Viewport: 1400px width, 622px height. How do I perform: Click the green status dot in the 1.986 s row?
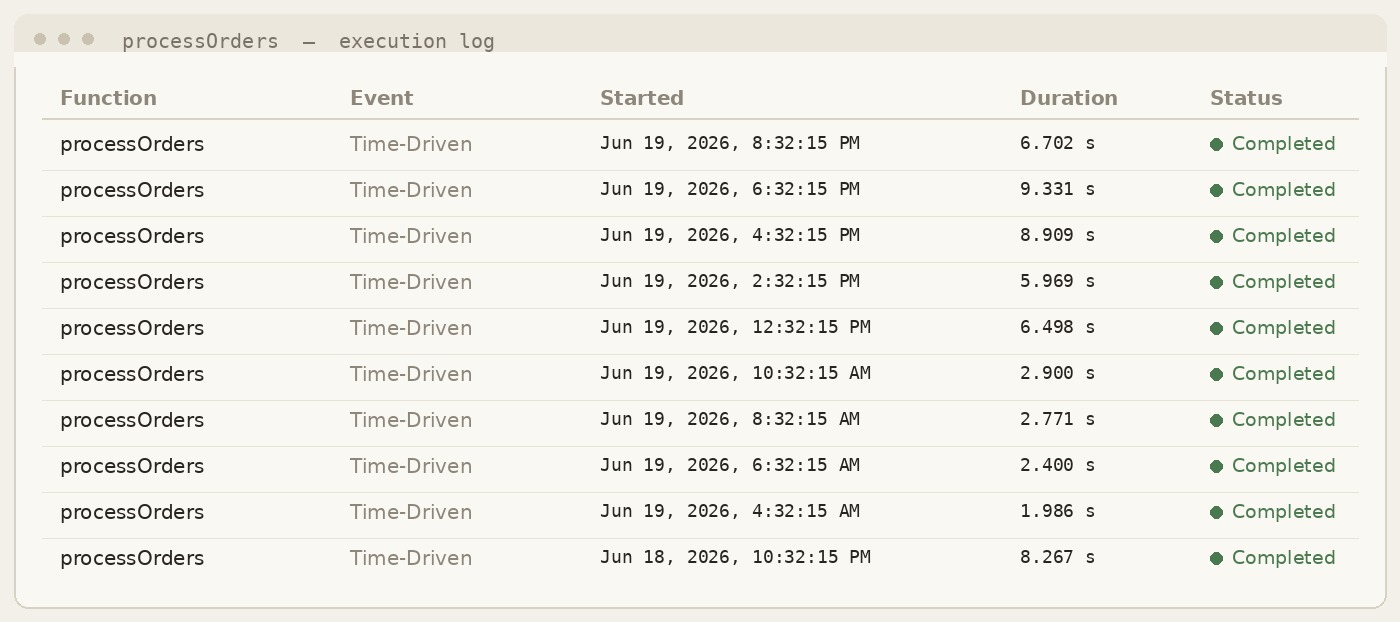pos(1216,512)
